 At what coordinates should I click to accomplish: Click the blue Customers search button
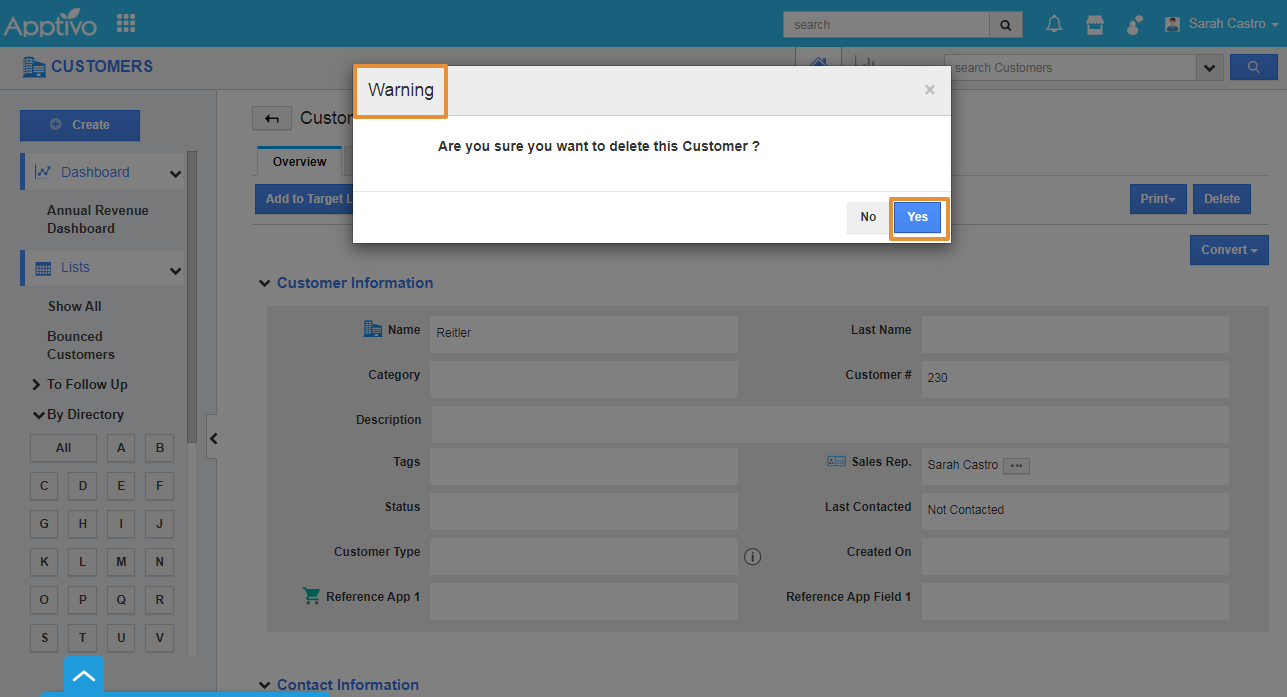[1253, 67]
